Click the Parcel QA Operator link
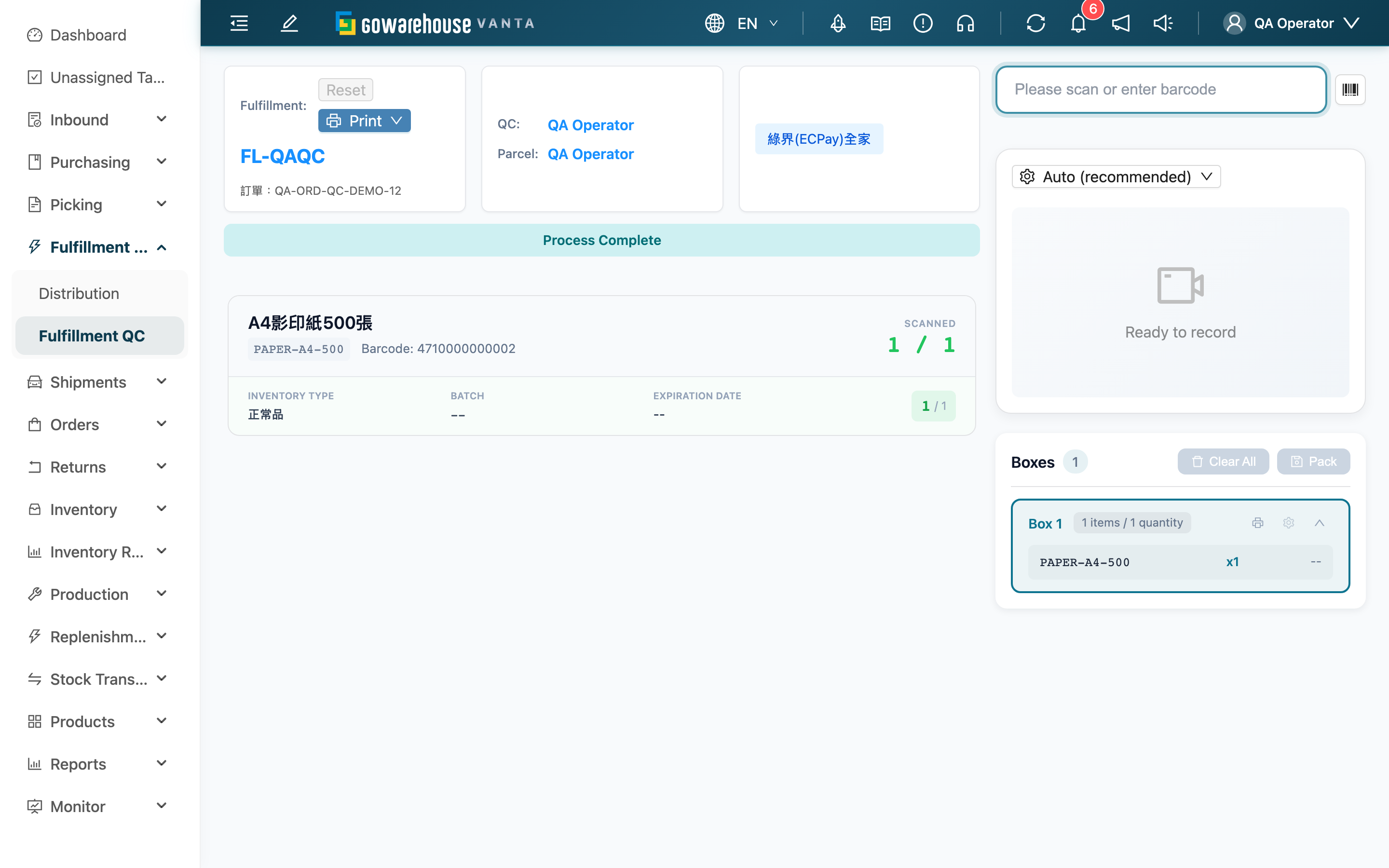Image resolution: width=1389 pixels, height=868 pixels. (591, 154)
